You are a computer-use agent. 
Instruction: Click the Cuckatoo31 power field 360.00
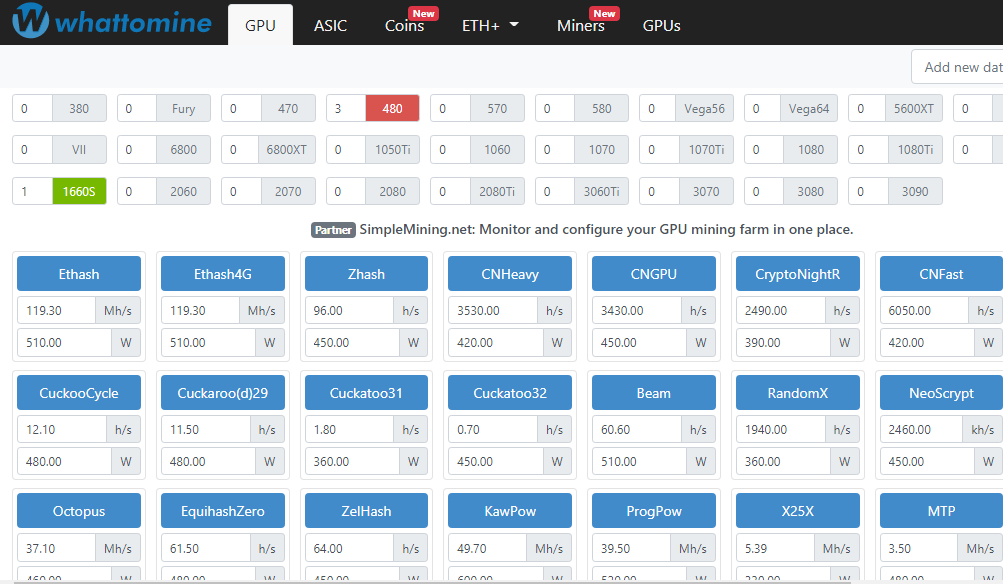point(352,461)
